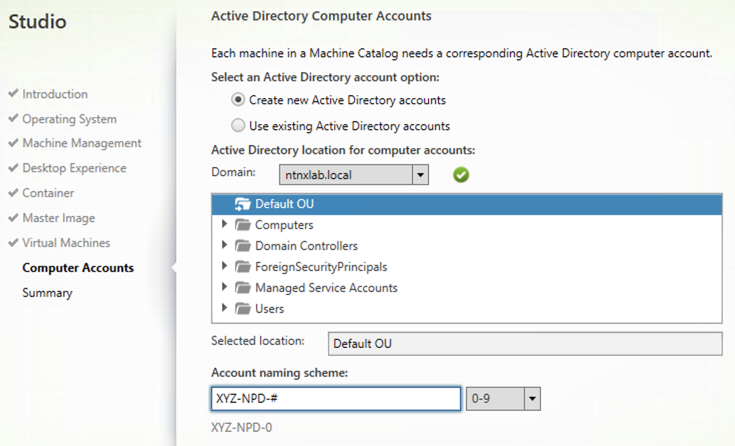Open the Machine Management step

(82, 143)
